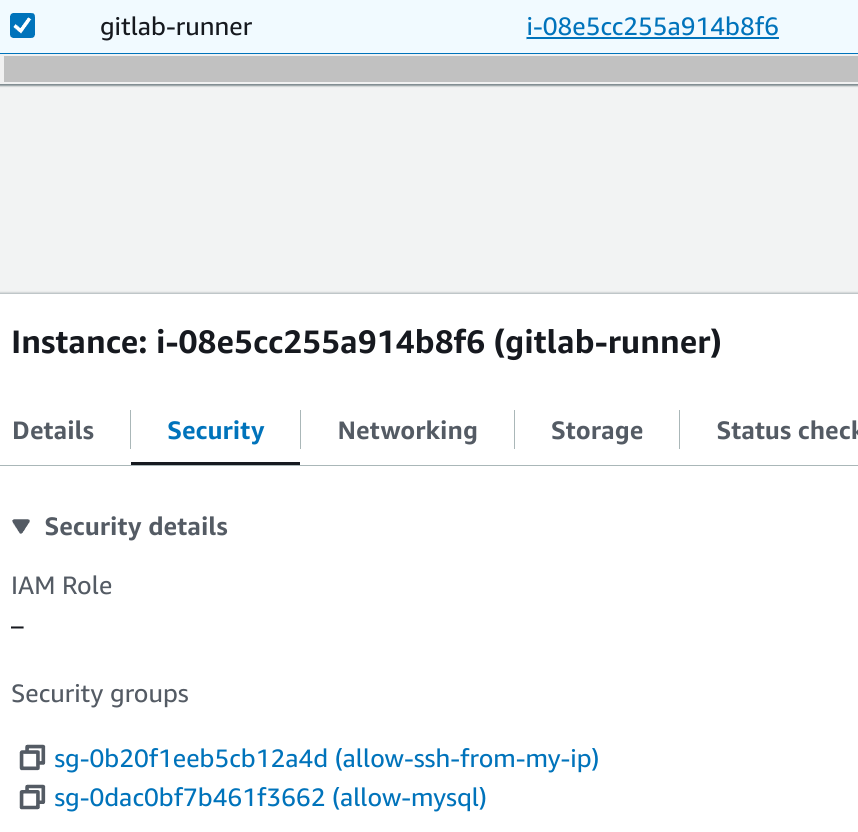
Task: Open the allow-mysql security group link
Action: pyautogui.click(x=270, y=797)
